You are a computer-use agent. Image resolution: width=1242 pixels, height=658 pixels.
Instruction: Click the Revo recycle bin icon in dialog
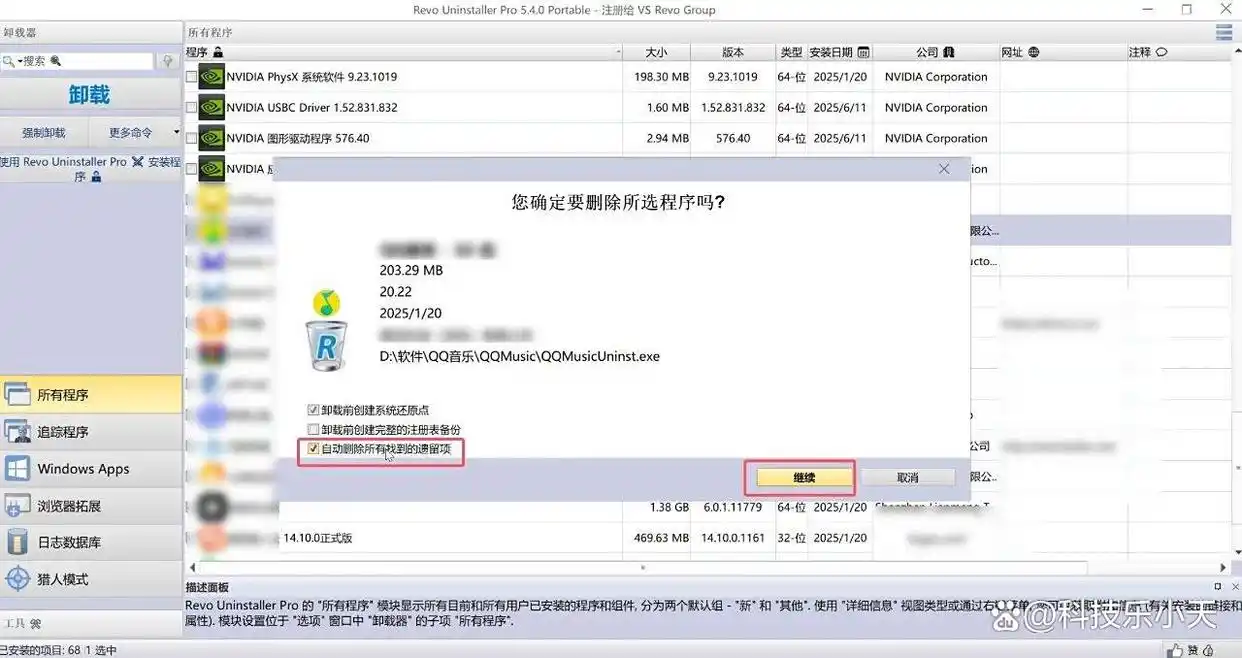click(327, 345)
